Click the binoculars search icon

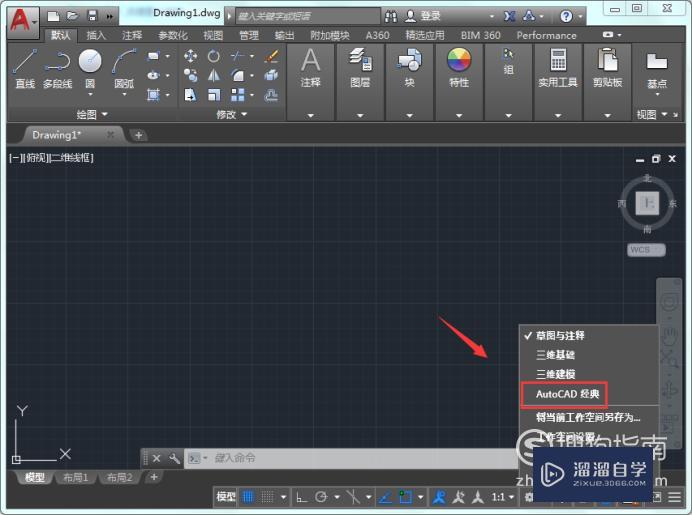391,16
